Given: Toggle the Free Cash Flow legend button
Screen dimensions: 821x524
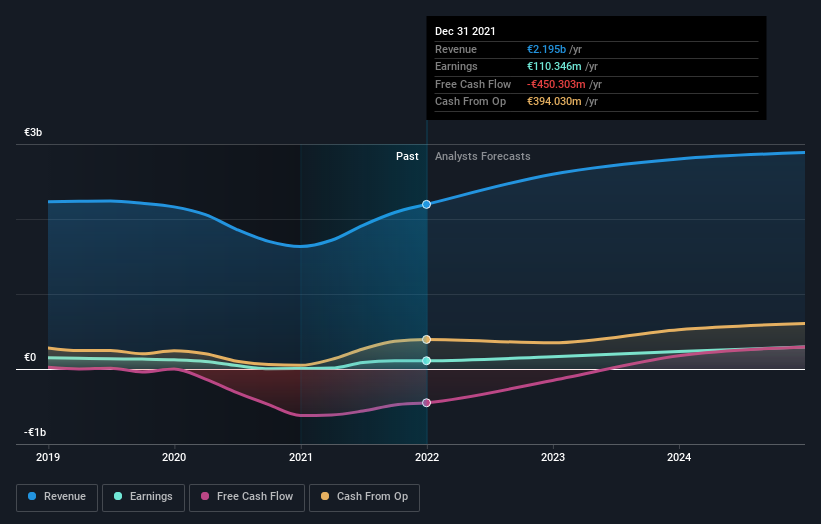Looking at the screenshot, I should [247, 497].
